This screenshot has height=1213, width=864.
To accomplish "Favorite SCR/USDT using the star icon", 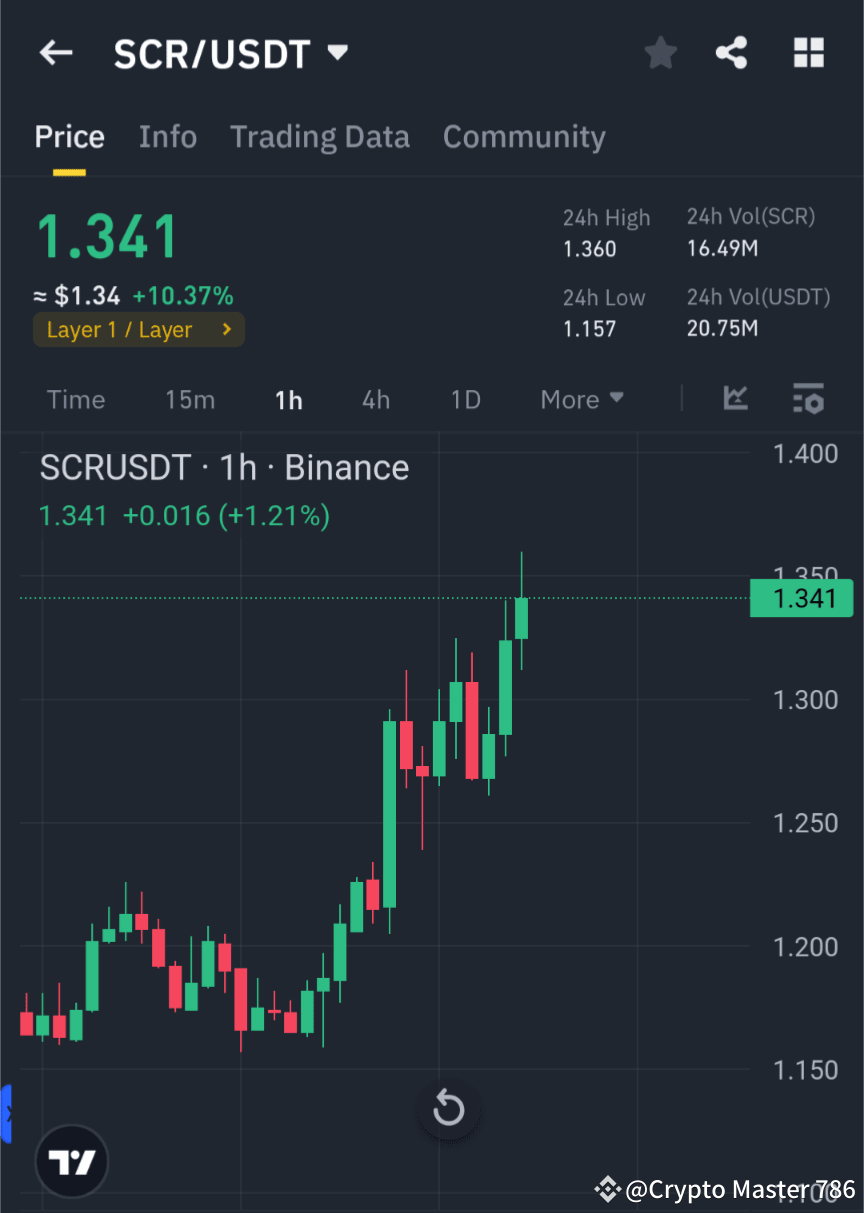I will click(660, 52).
